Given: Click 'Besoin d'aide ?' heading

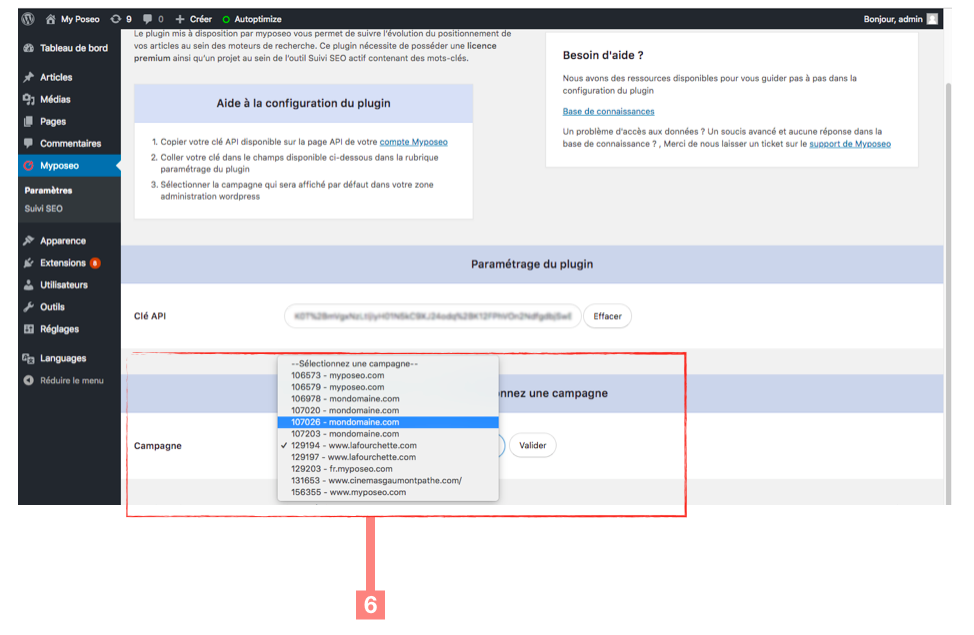Looking at the screenshot, I should pos(603,55).
